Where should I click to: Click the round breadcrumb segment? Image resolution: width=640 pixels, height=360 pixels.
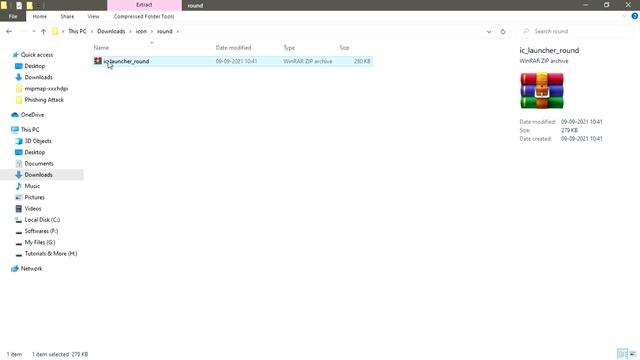click(164, 31)
